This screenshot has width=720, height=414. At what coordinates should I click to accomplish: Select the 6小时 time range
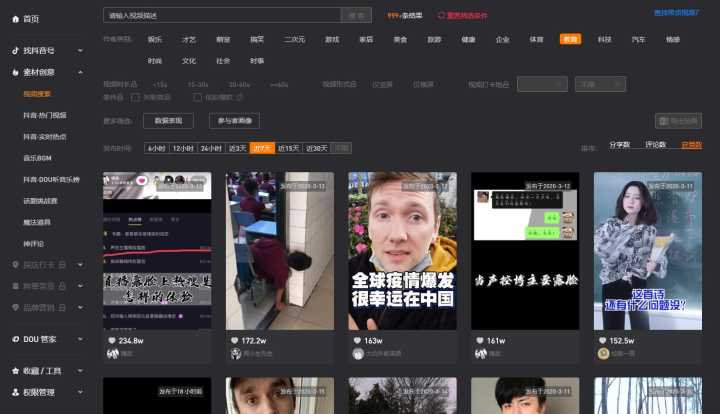[157, 148]
